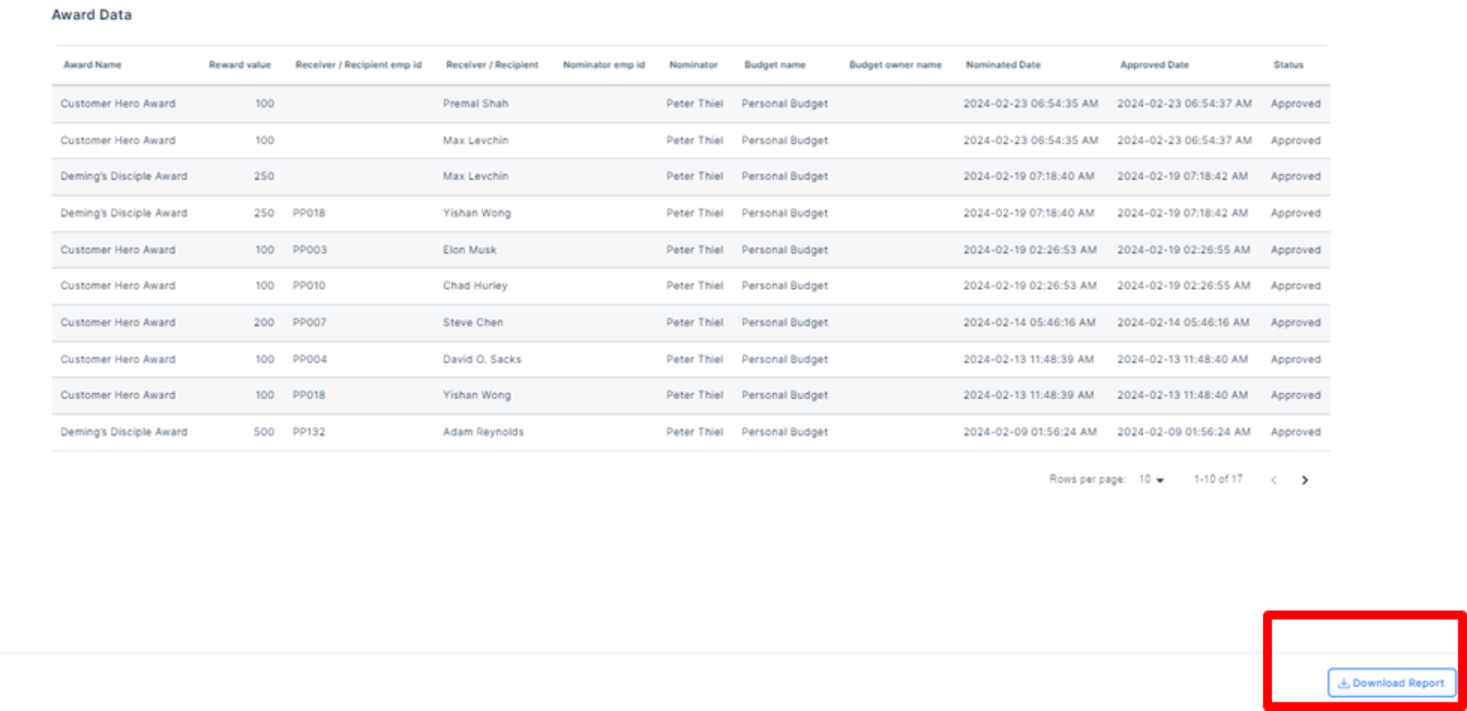Screen dimensions: 1467x711
Task: Click the Budget name column header
Action: click(x=774, y=65)
